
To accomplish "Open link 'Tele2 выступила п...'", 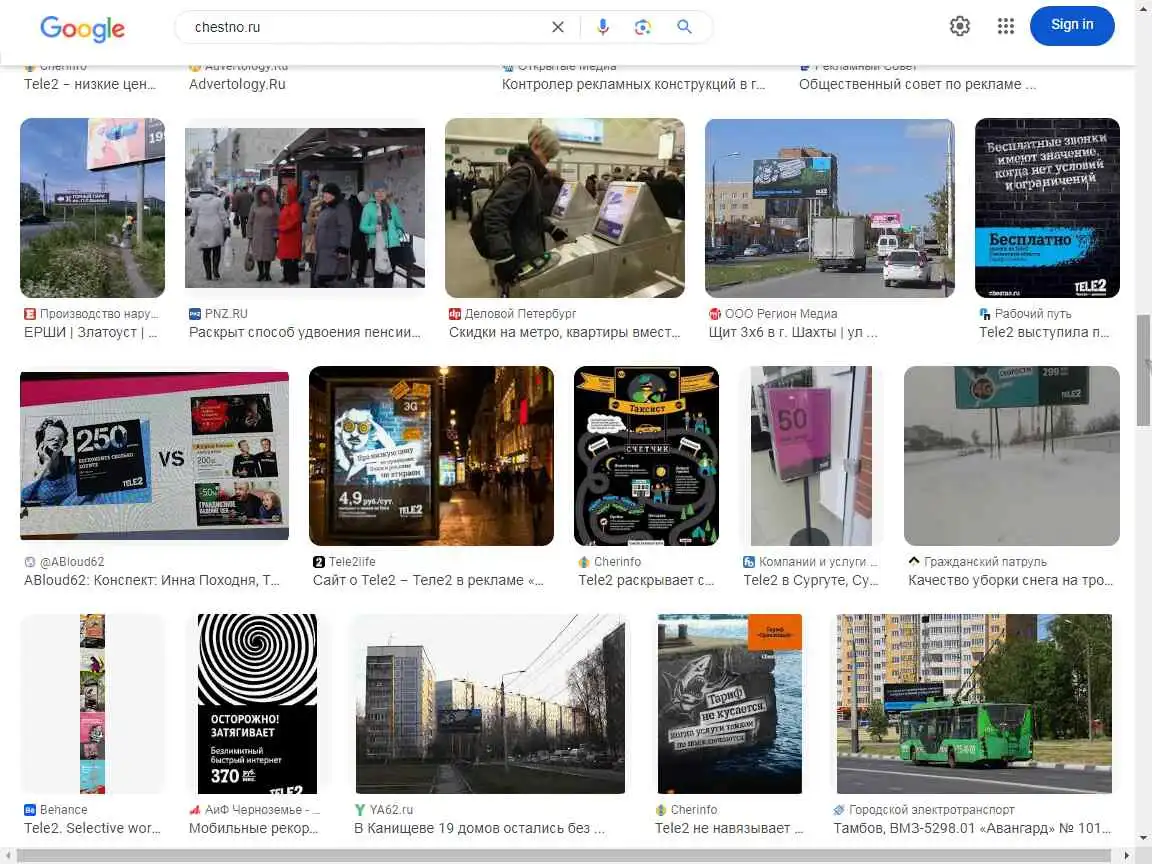I will tap(1044, 332).
